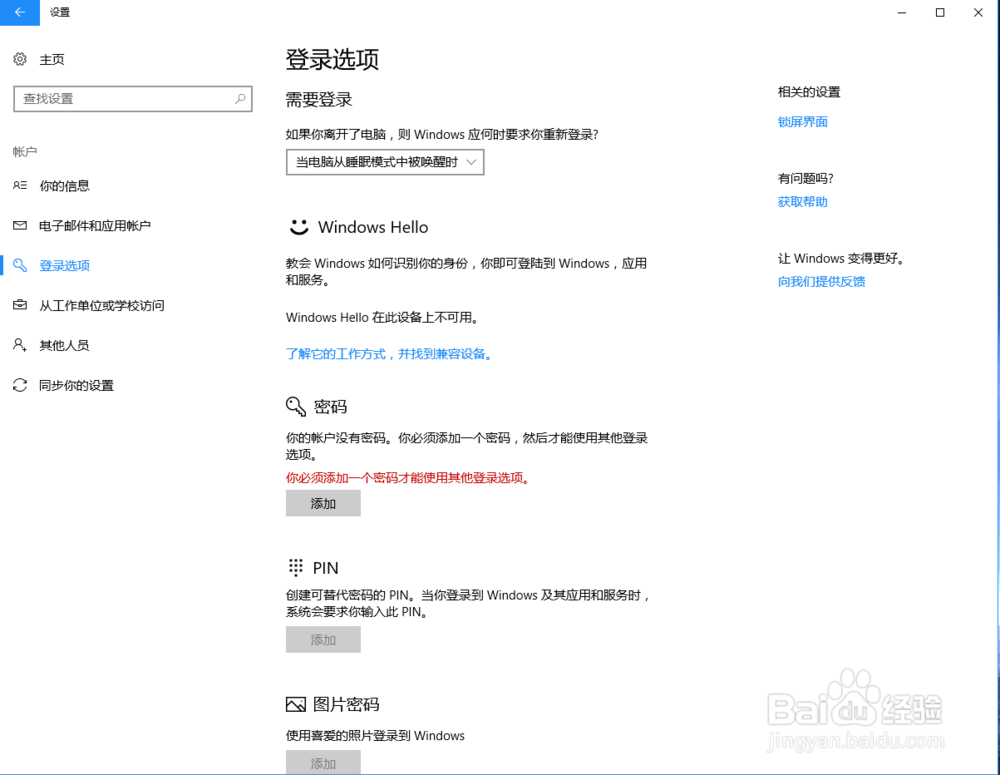Go to 你的信息 section
Viewport: 1000px width, 775px height.
64,186
